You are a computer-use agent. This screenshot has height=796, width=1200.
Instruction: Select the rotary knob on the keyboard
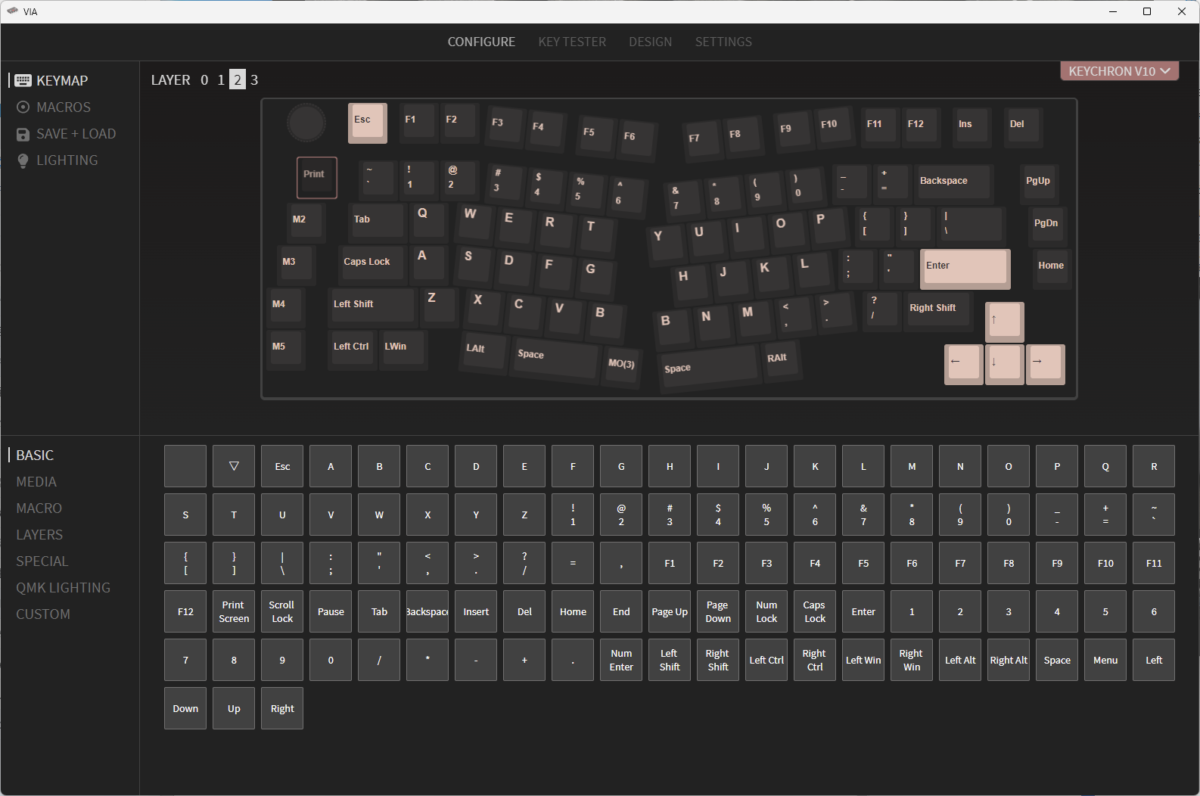(x=306, y=122)
